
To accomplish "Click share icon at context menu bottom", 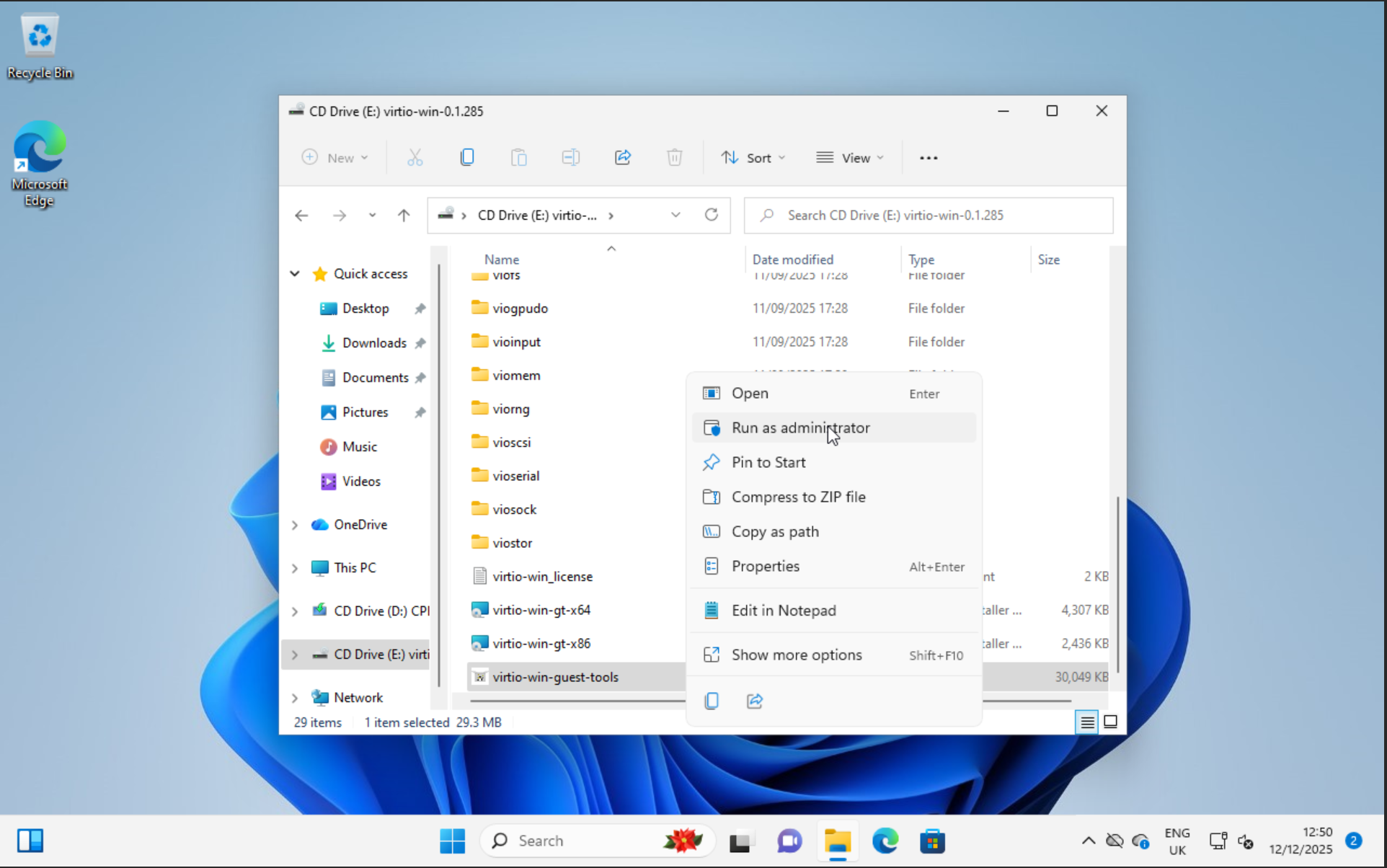I will coord(755,701).
